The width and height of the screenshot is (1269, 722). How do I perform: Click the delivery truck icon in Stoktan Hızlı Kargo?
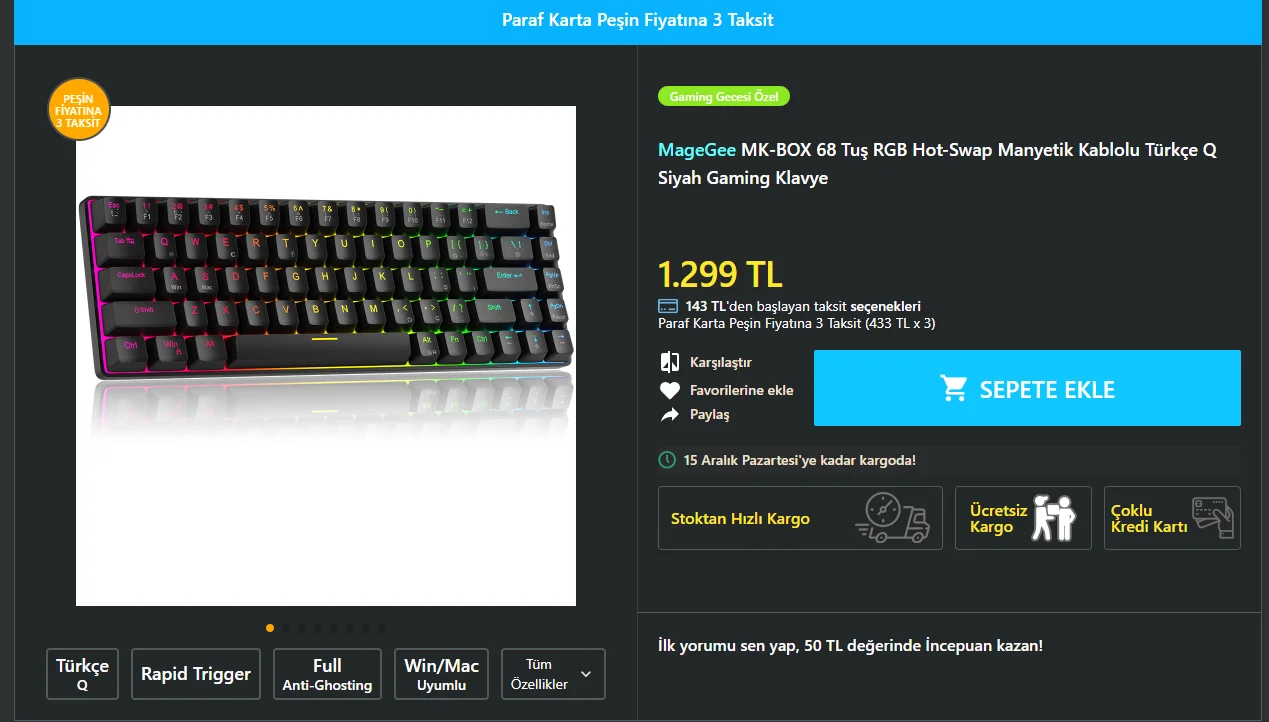(892, 518)
